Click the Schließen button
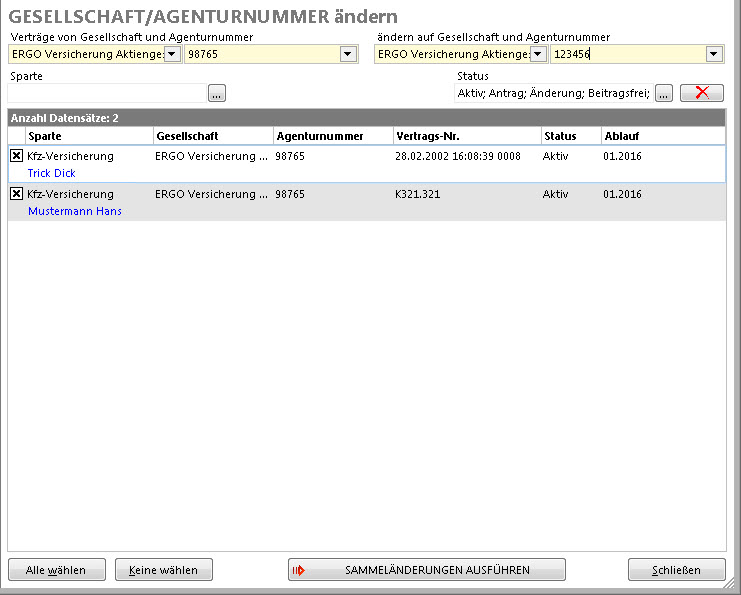This screenshot has height=595, width=741. click(677, 570)
